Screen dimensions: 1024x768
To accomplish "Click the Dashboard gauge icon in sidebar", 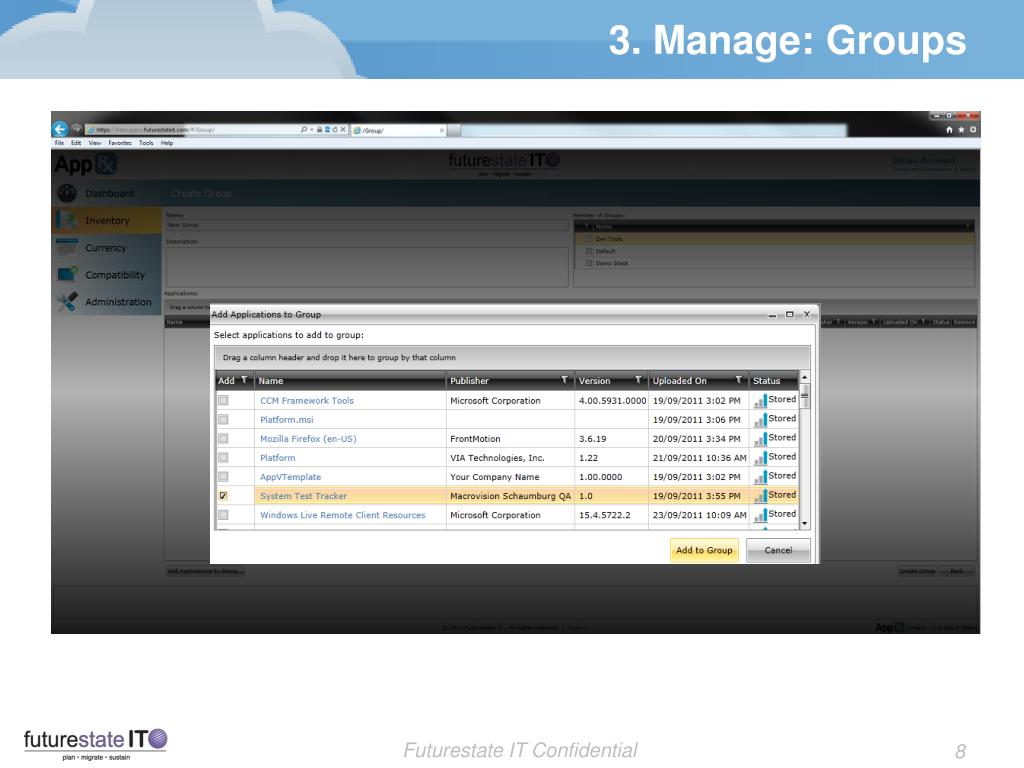I will click(67, 193).
